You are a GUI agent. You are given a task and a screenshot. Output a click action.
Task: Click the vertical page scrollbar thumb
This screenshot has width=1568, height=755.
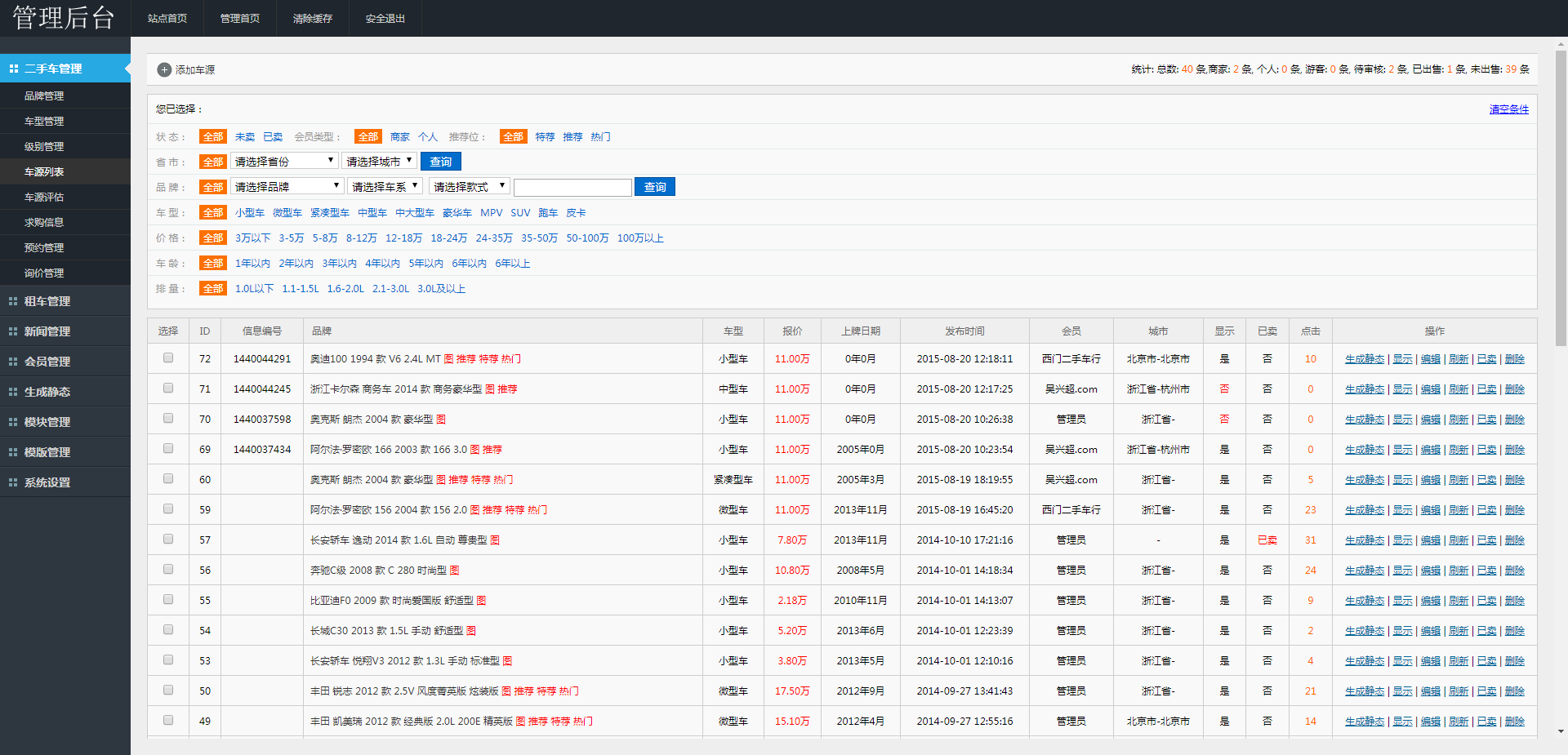pos(1561,199)
